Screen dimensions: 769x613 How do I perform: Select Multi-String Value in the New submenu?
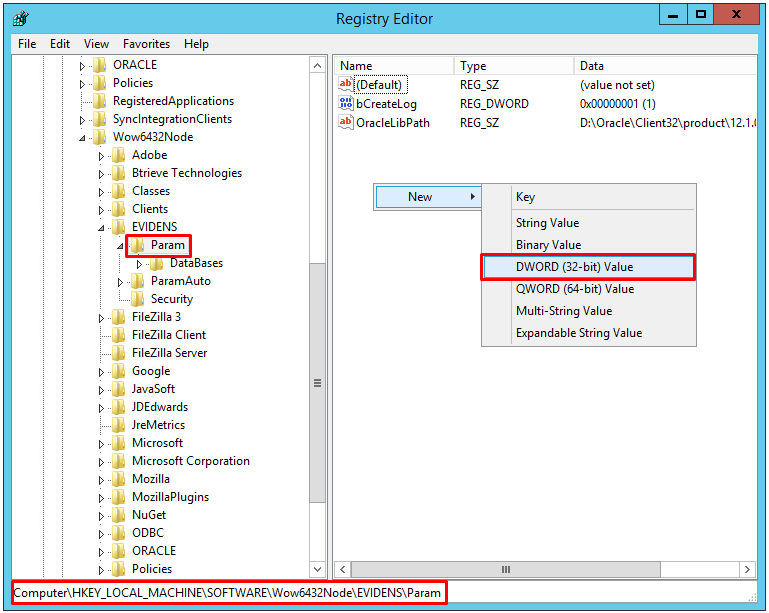pyautogui.click(x=563, y=311)
